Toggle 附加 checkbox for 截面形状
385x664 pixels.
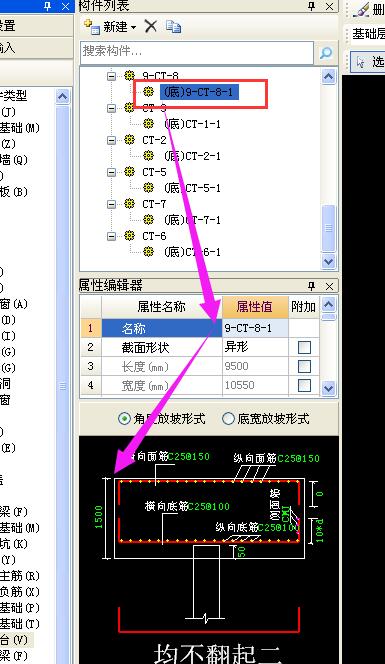pyautogui.click(x=304, y=347)
